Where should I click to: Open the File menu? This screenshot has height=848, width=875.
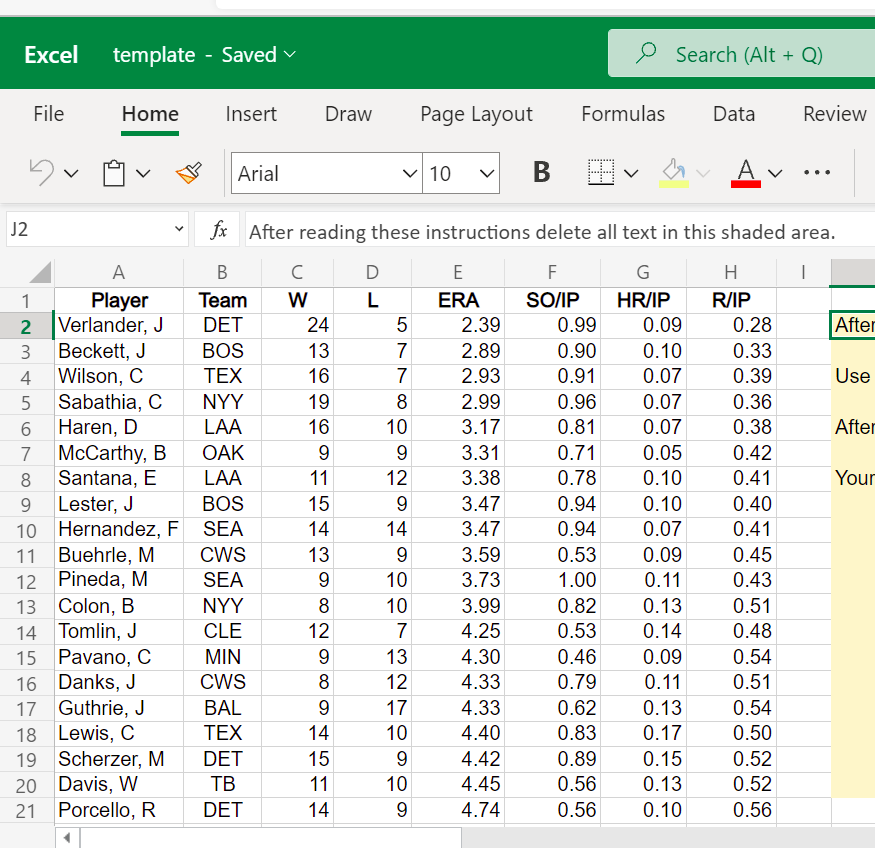point(48,114)
